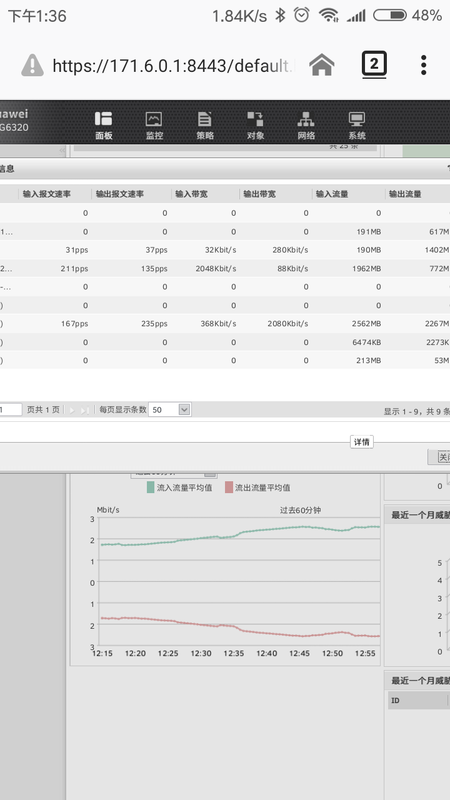This screenshot has height=800, width=450.
Task: Select the 167pps input packet rate cell
Action: [x=75, y=323]
